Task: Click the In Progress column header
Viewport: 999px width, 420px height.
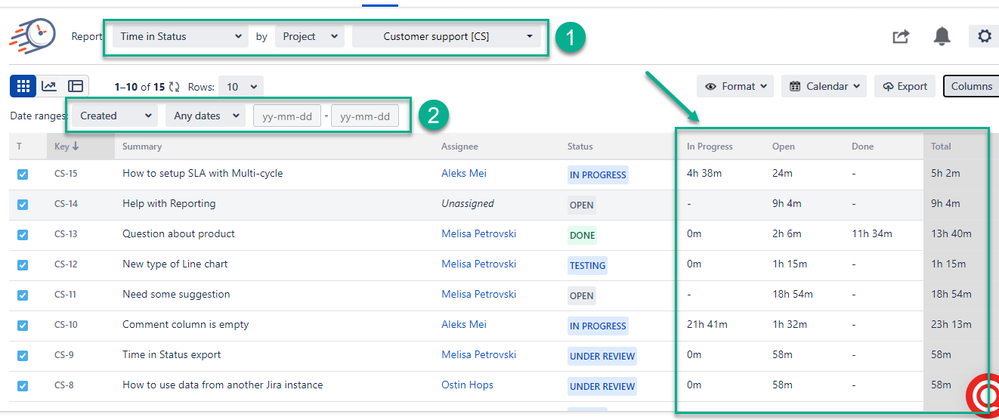Action: click(x=710, y=147)
